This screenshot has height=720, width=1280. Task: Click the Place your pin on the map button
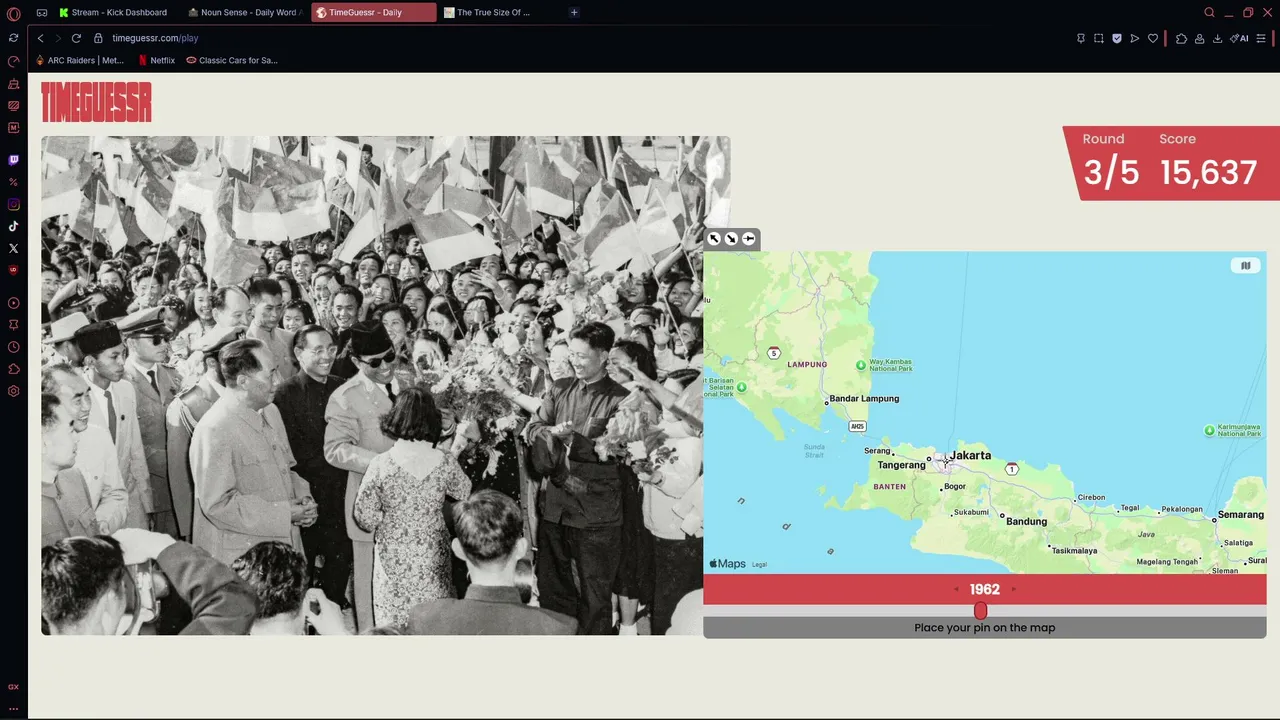[x=985, y=628]
